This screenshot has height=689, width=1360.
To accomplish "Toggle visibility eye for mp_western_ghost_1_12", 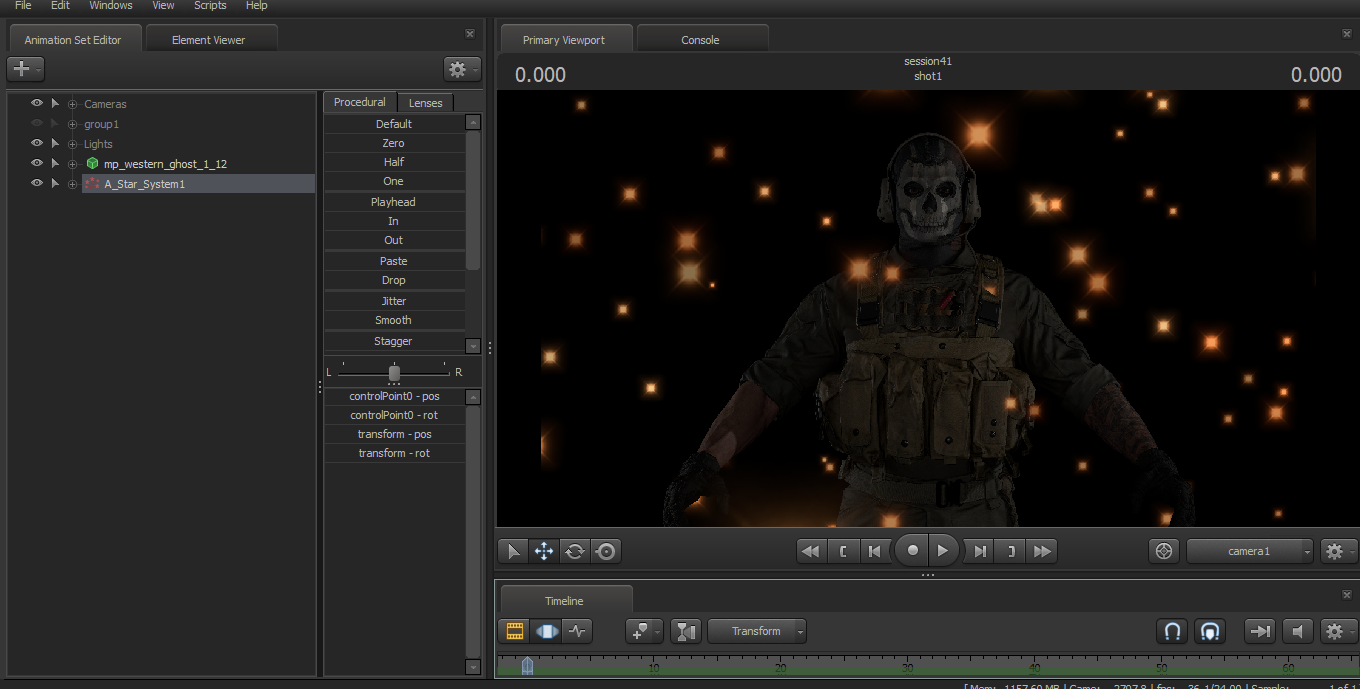I will (x=37, y=163).
